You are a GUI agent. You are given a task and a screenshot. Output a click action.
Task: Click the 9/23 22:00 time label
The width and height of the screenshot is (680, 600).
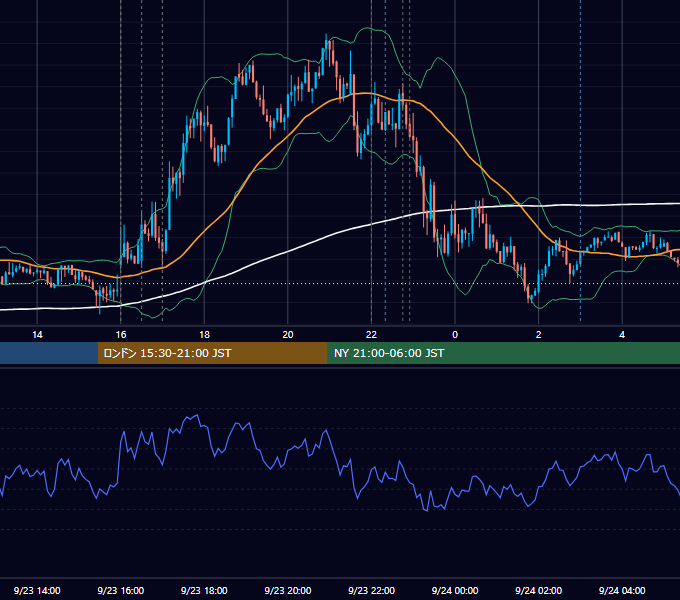point(371,590)
